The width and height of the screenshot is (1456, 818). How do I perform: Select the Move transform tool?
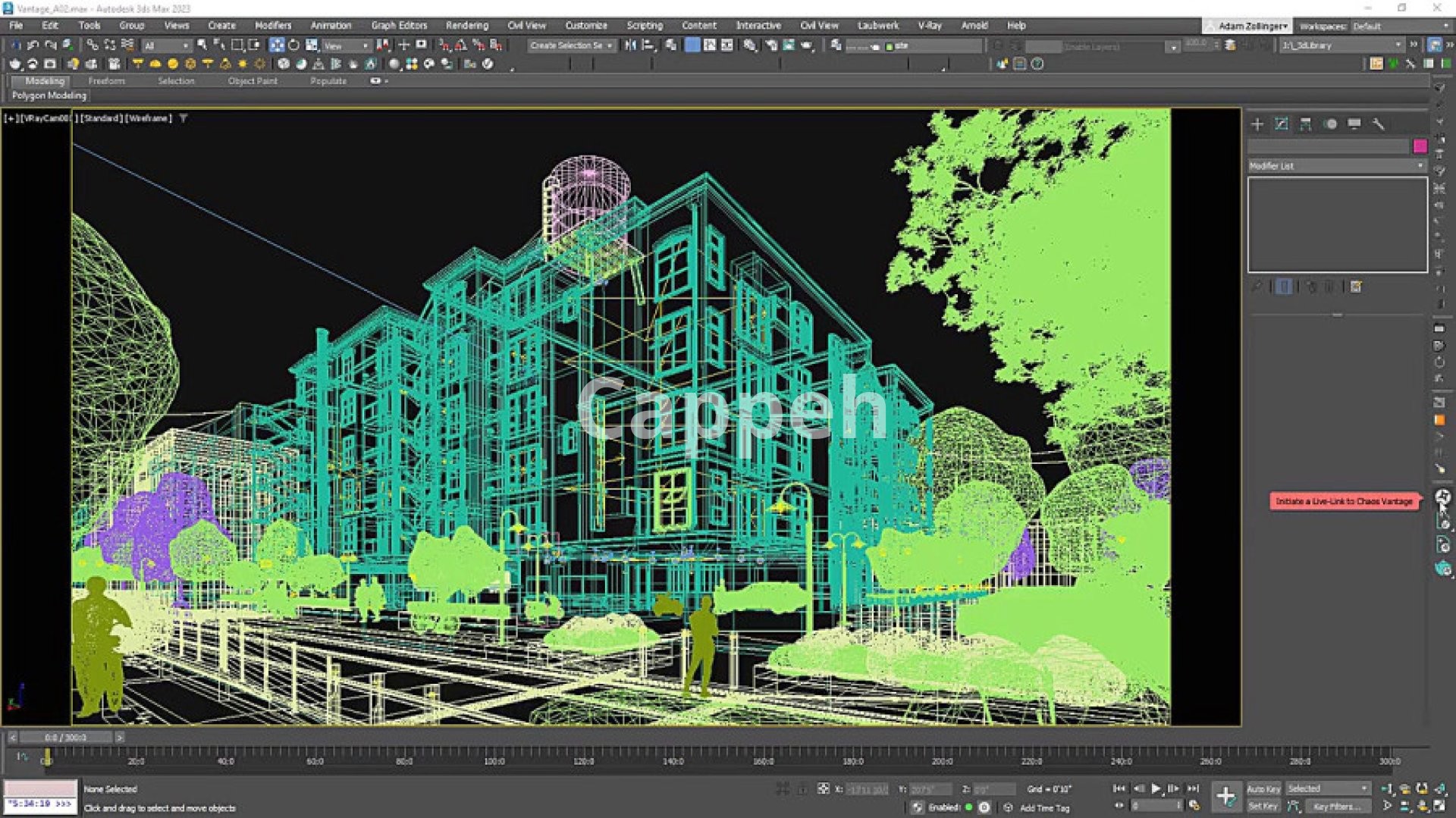(277, 45)
